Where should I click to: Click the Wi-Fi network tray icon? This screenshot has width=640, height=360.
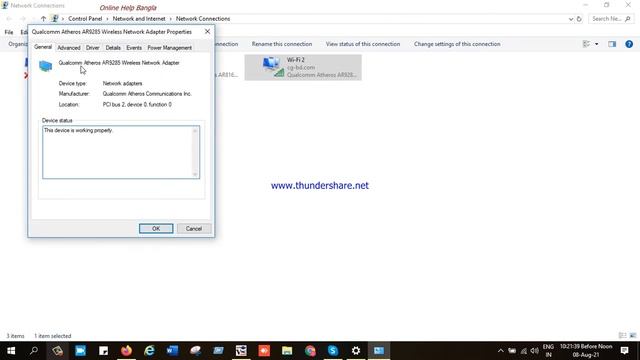(524, 351)
